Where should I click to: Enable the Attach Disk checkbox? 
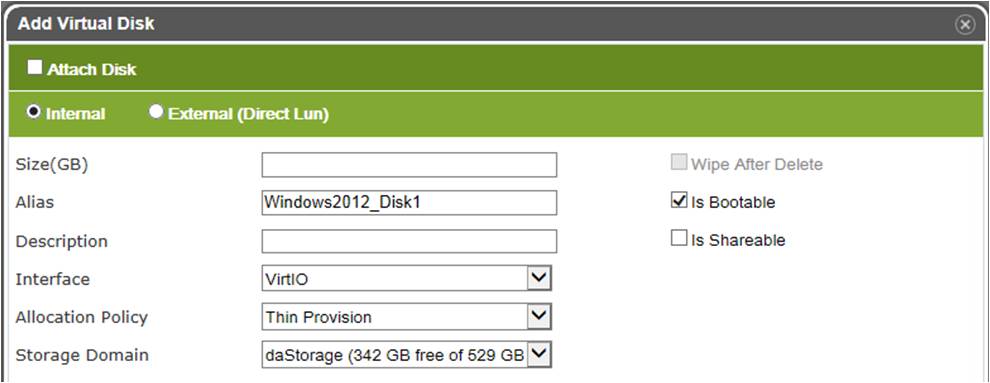point(35,68)
